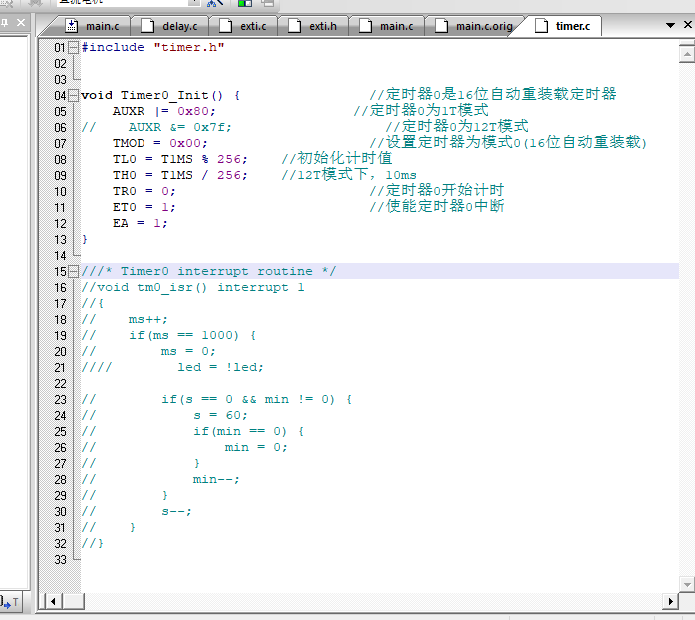Click the void Timer0_Init() declaration

pyautogui.click(x=161, y=95)
